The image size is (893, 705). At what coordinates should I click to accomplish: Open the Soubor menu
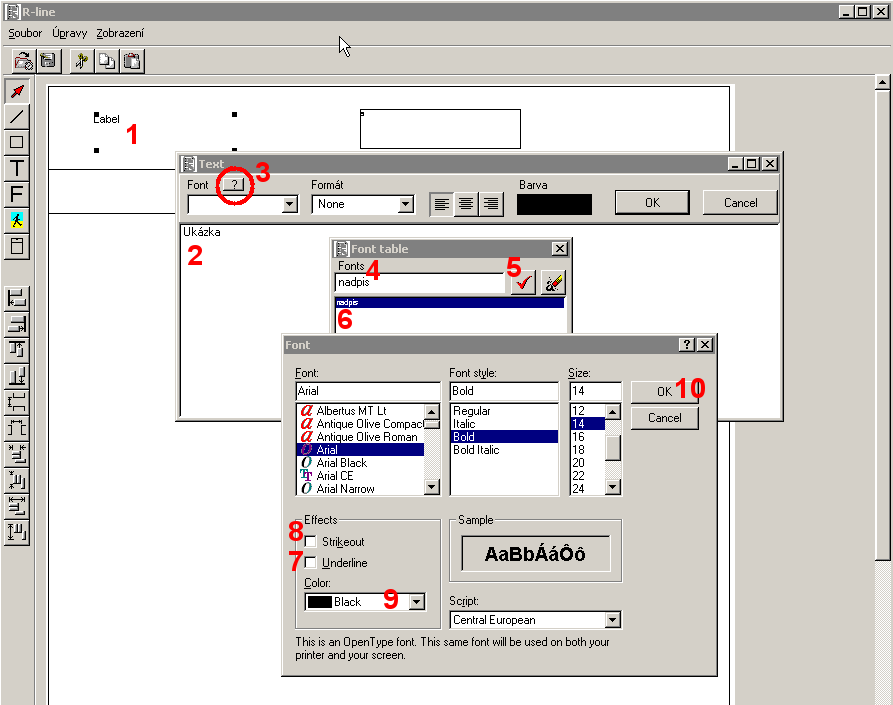(25, 33)
